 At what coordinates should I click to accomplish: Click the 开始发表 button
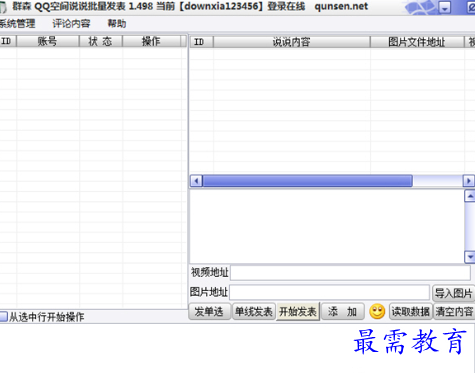(x=298, y=312)
